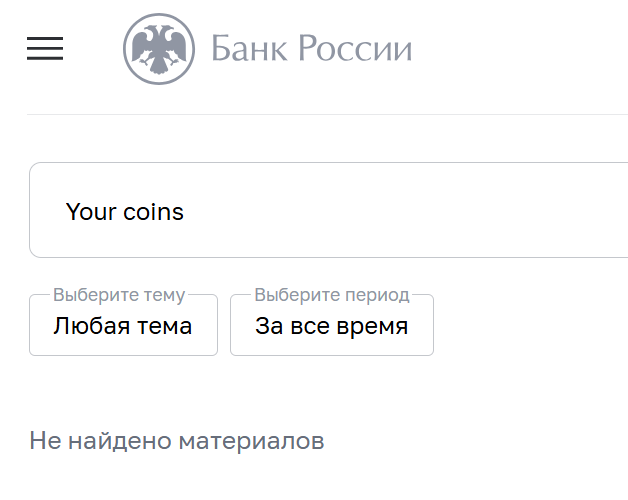Viewport: 628px width, 500px height.
Task: Select the word "время" in the period selector
Action: pyautogui.click(x=373, y=326)
